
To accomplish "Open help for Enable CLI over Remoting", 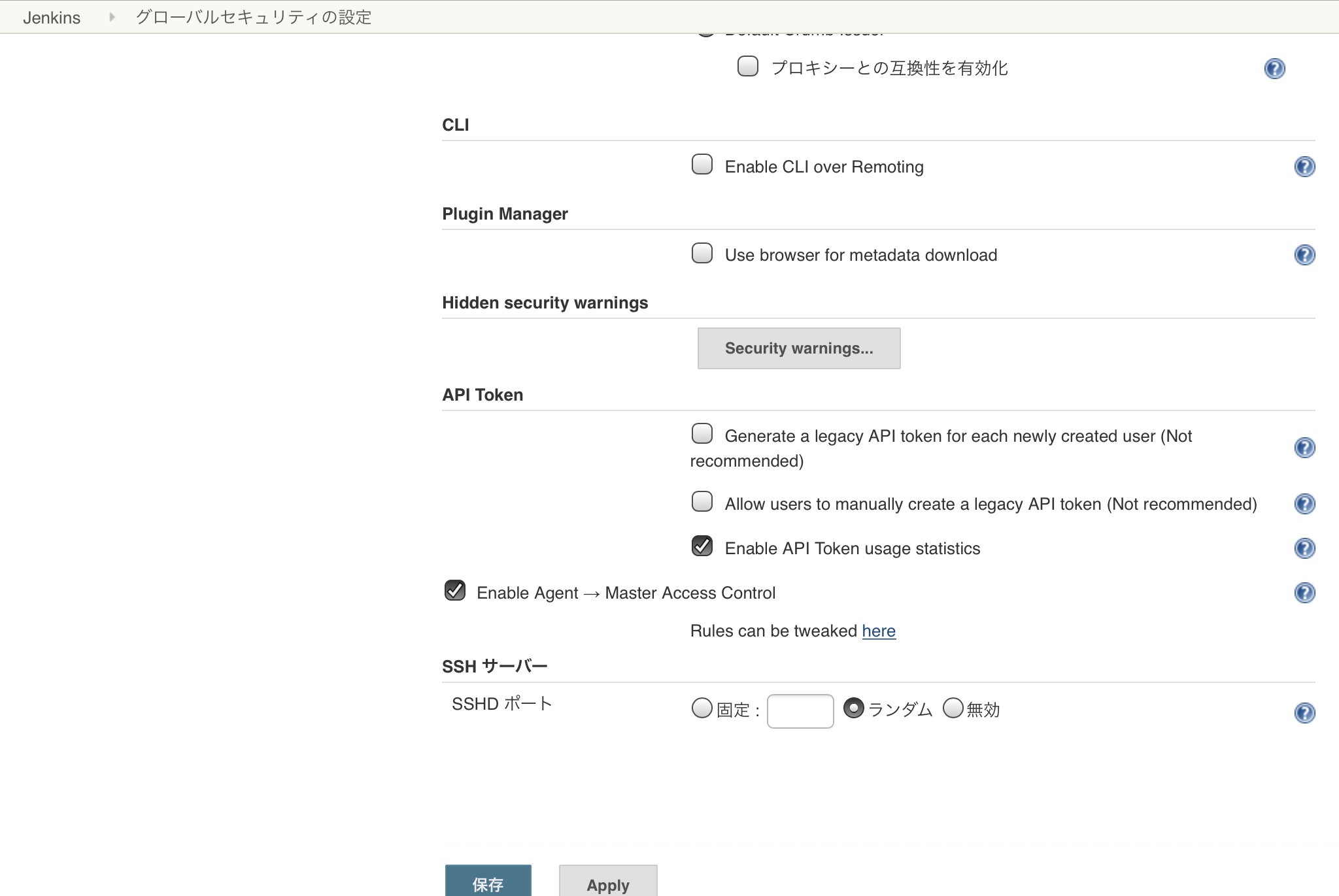I will [1304, 167].
